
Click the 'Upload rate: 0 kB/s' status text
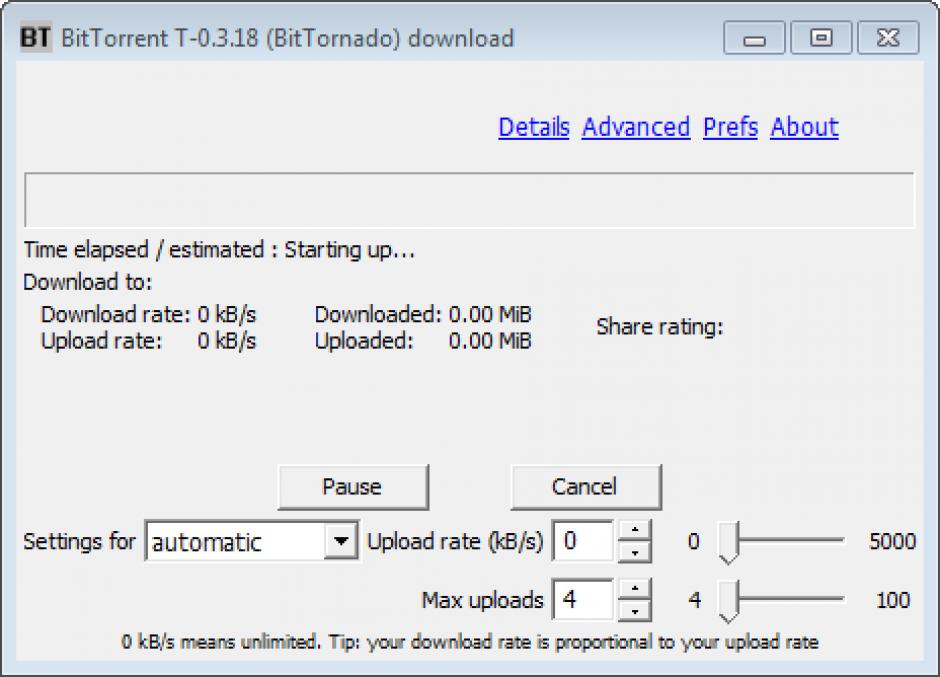(148, 341)
